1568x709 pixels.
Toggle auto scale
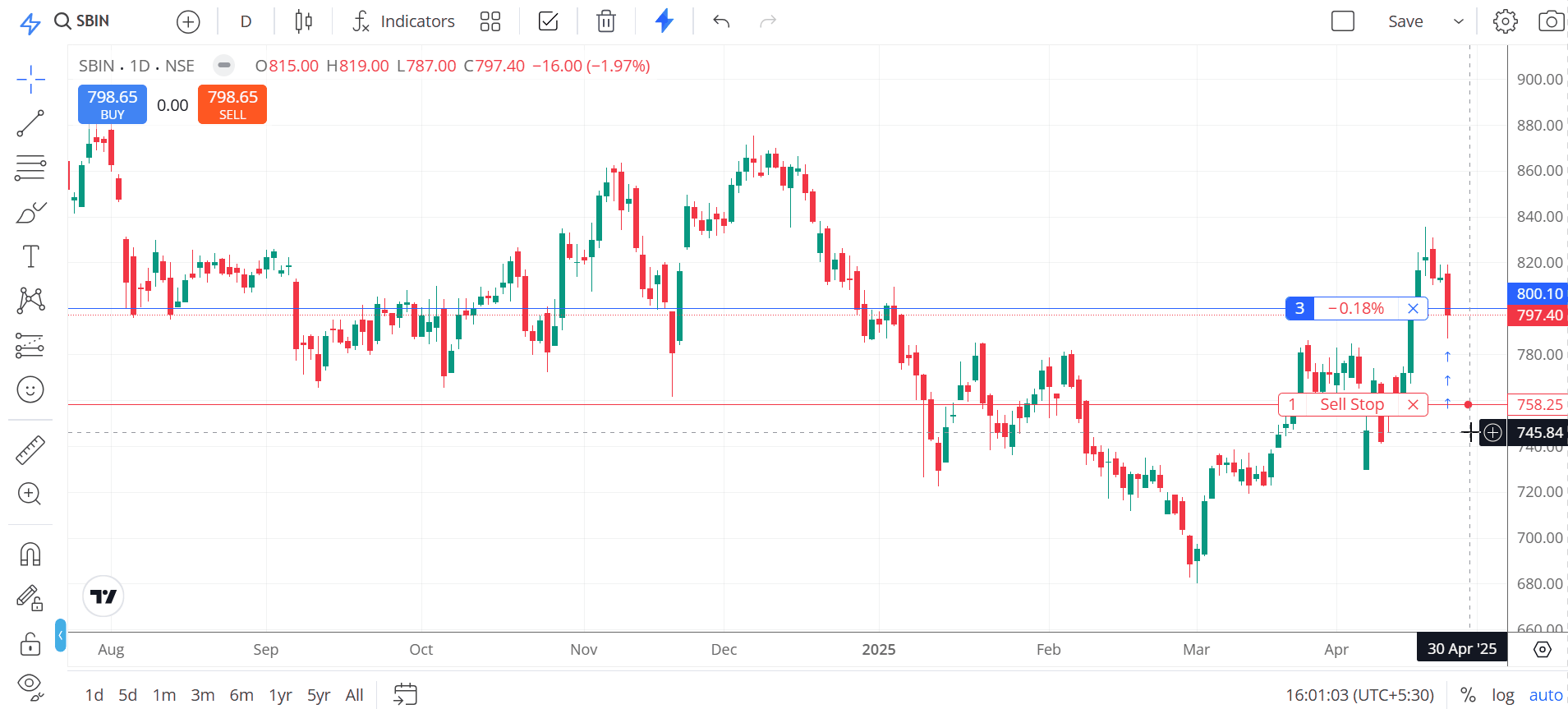point(1546,695)
